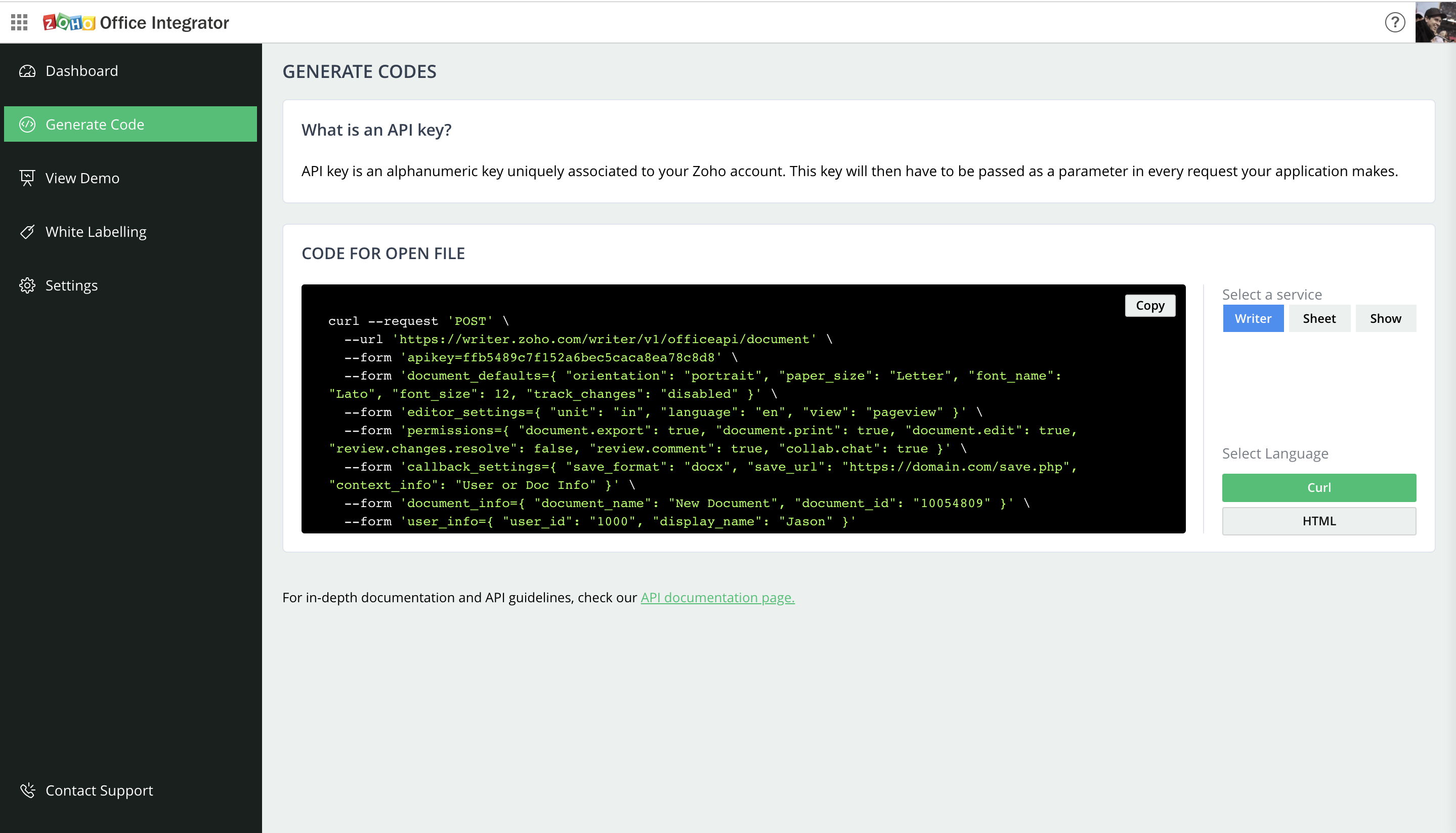Click the document_info form line

click(x=687, y=504)
